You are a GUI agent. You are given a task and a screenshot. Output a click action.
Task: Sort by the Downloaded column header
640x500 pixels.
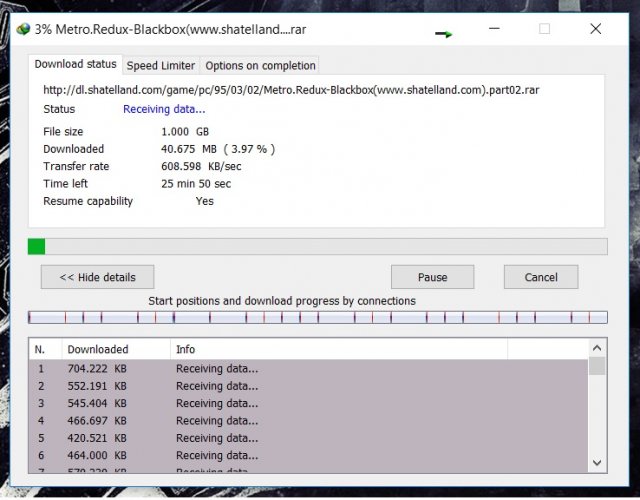tap(113, 349)
